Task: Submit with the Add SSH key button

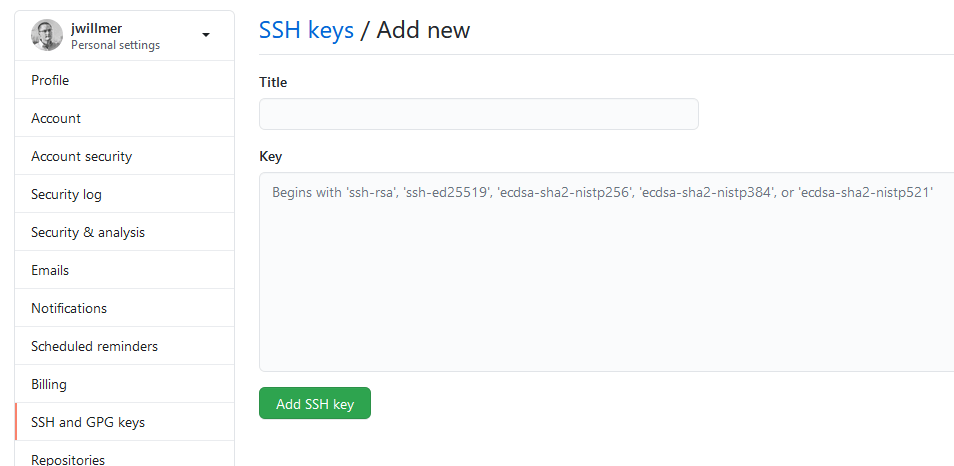Action: (315, 403)
